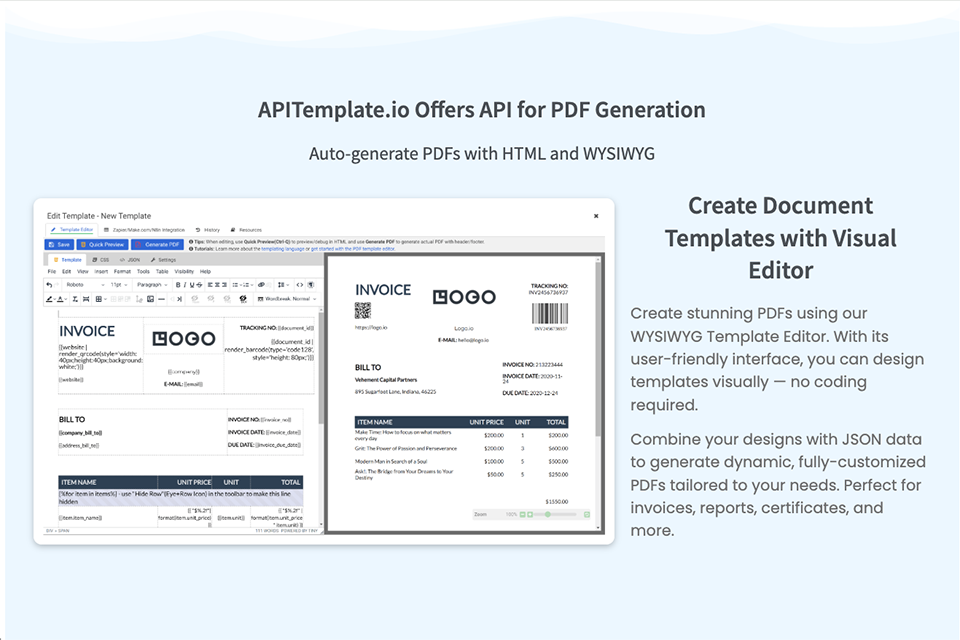The image size is (960, 640).
Task: Open the Tools menu
Action: pos(143,271)
